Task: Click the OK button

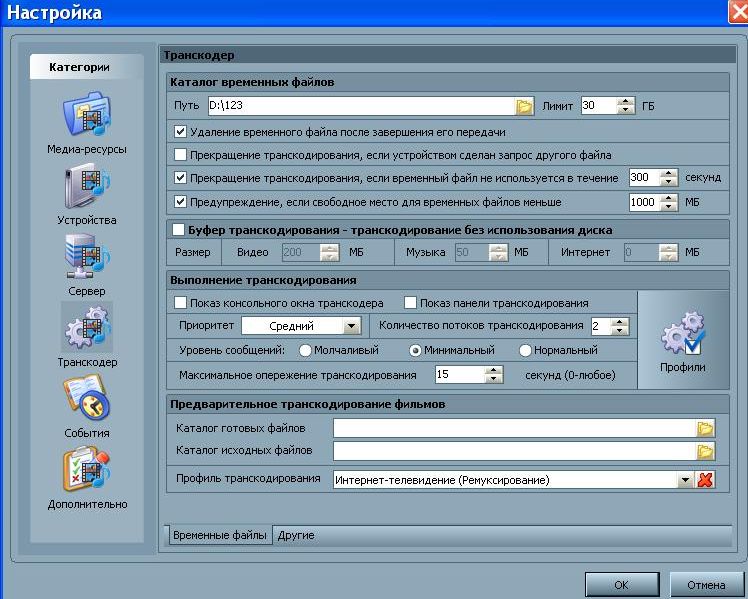Action: pos(621,584)
